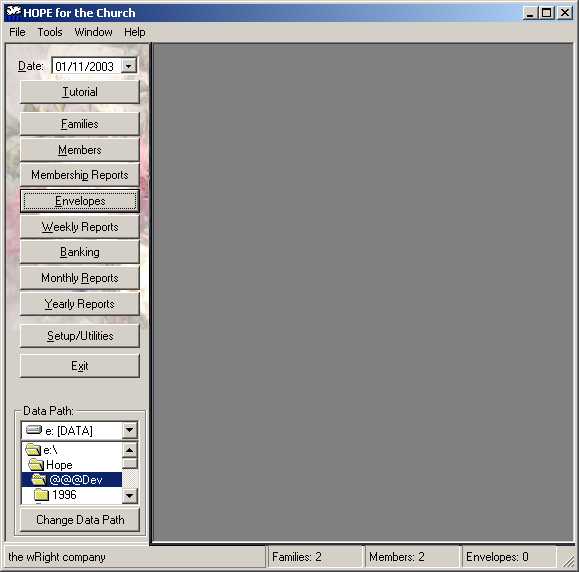
Task: Open the Window menu
Action: pyautogui.click(x=93, y=32)
